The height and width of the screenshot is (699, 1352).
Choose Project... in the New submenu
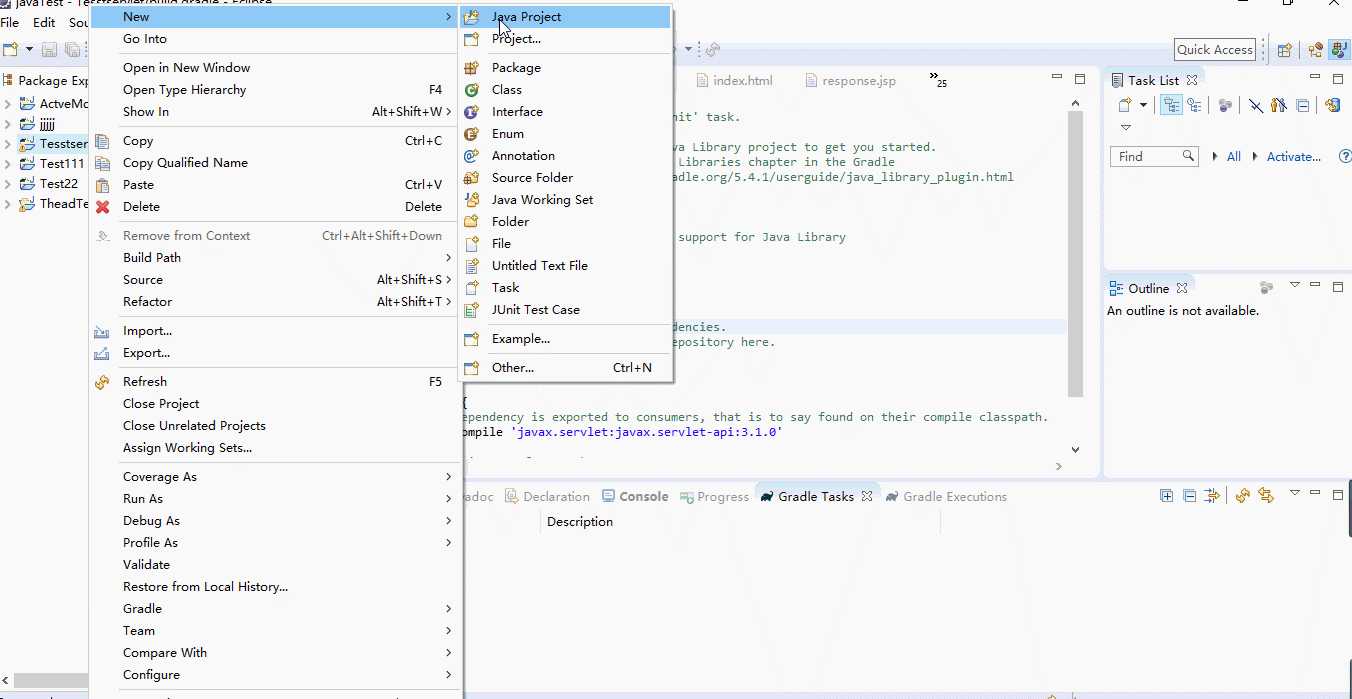(565, 39)
